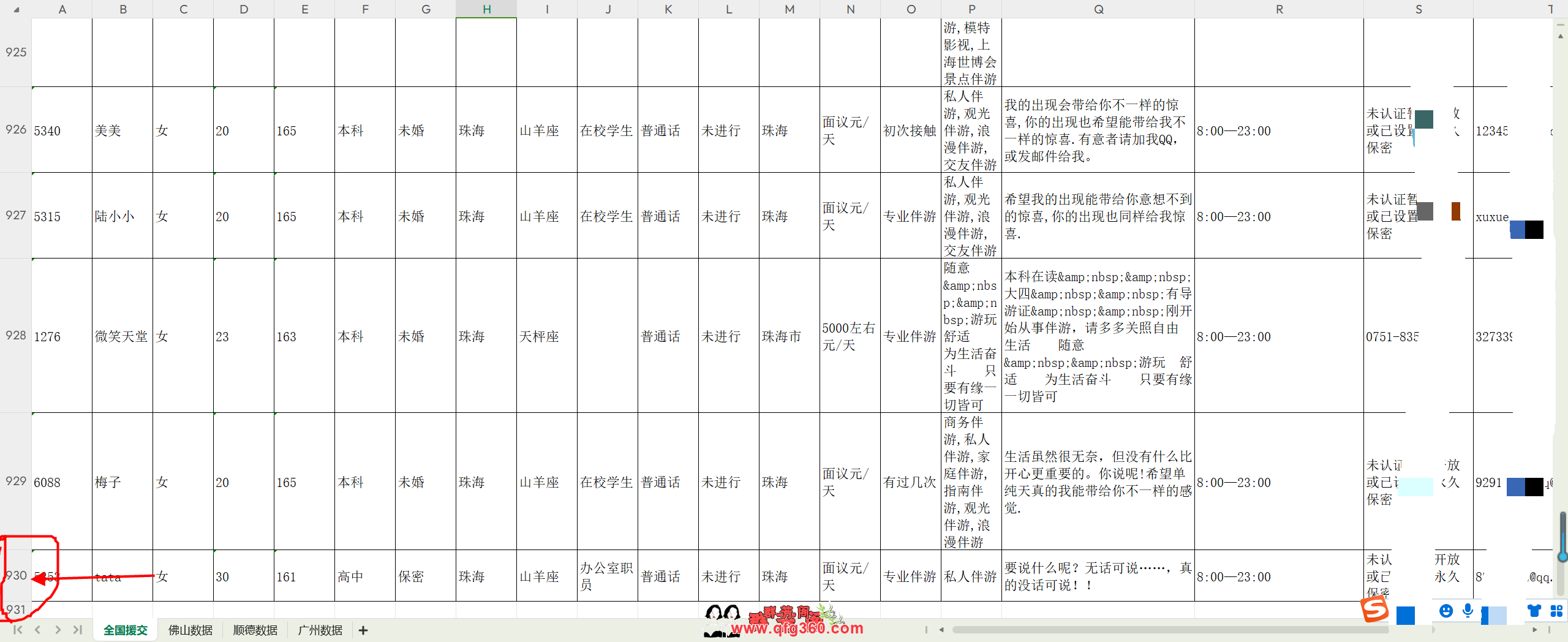
Task: Click the previous sheet arrow
Action: click(x=37, y=630)
